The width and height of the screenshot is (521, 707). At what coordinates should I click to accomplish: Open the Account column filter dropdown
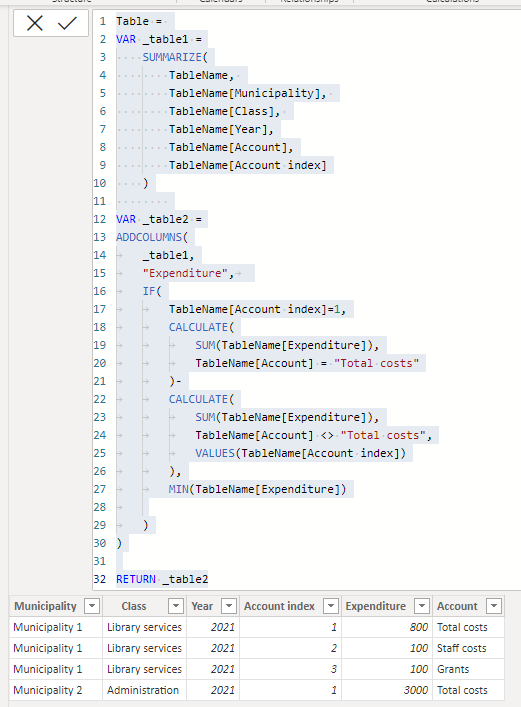494,606
